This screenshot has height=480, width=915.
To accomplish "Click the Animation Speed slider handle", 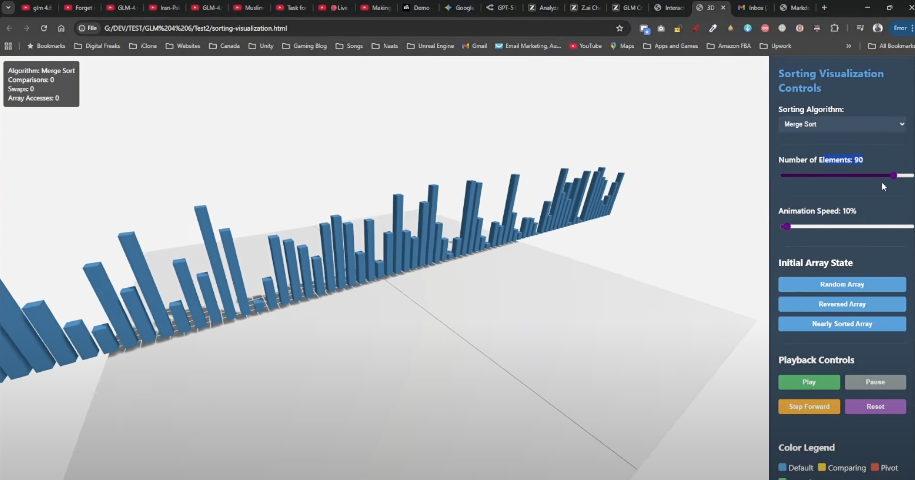I will coord(786,227).
